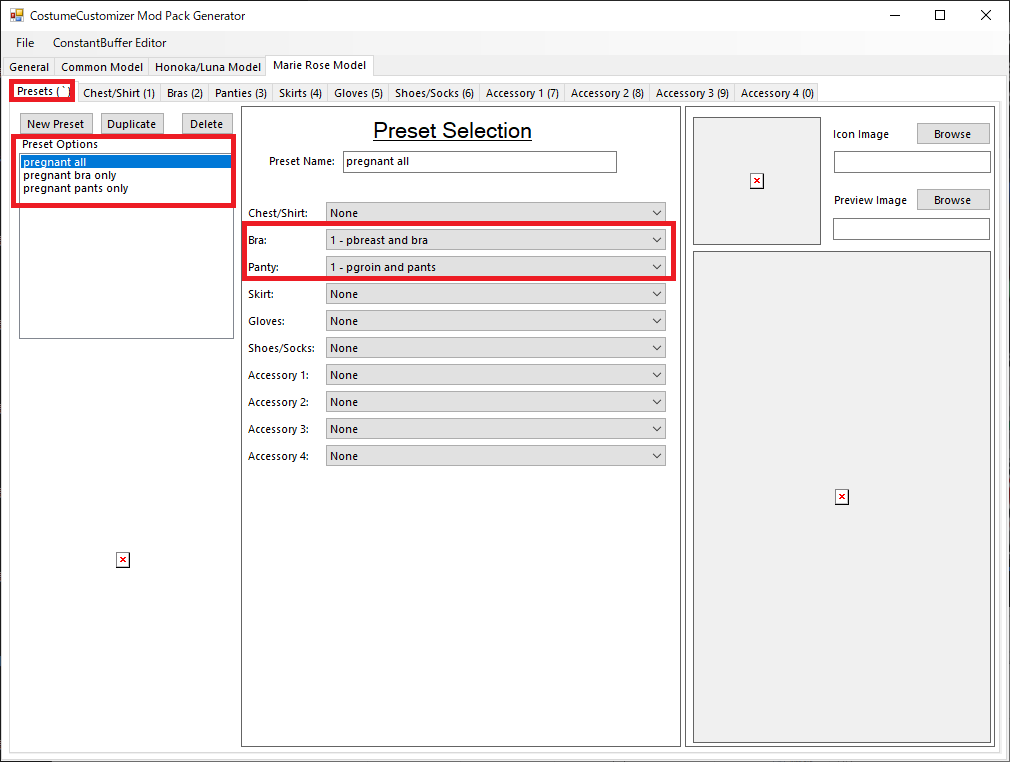This screenshot has height=762, width=1010.
Task: Expand the Accessory 3 dropdown
Action: pyautogui.click(x=495, y=429)
